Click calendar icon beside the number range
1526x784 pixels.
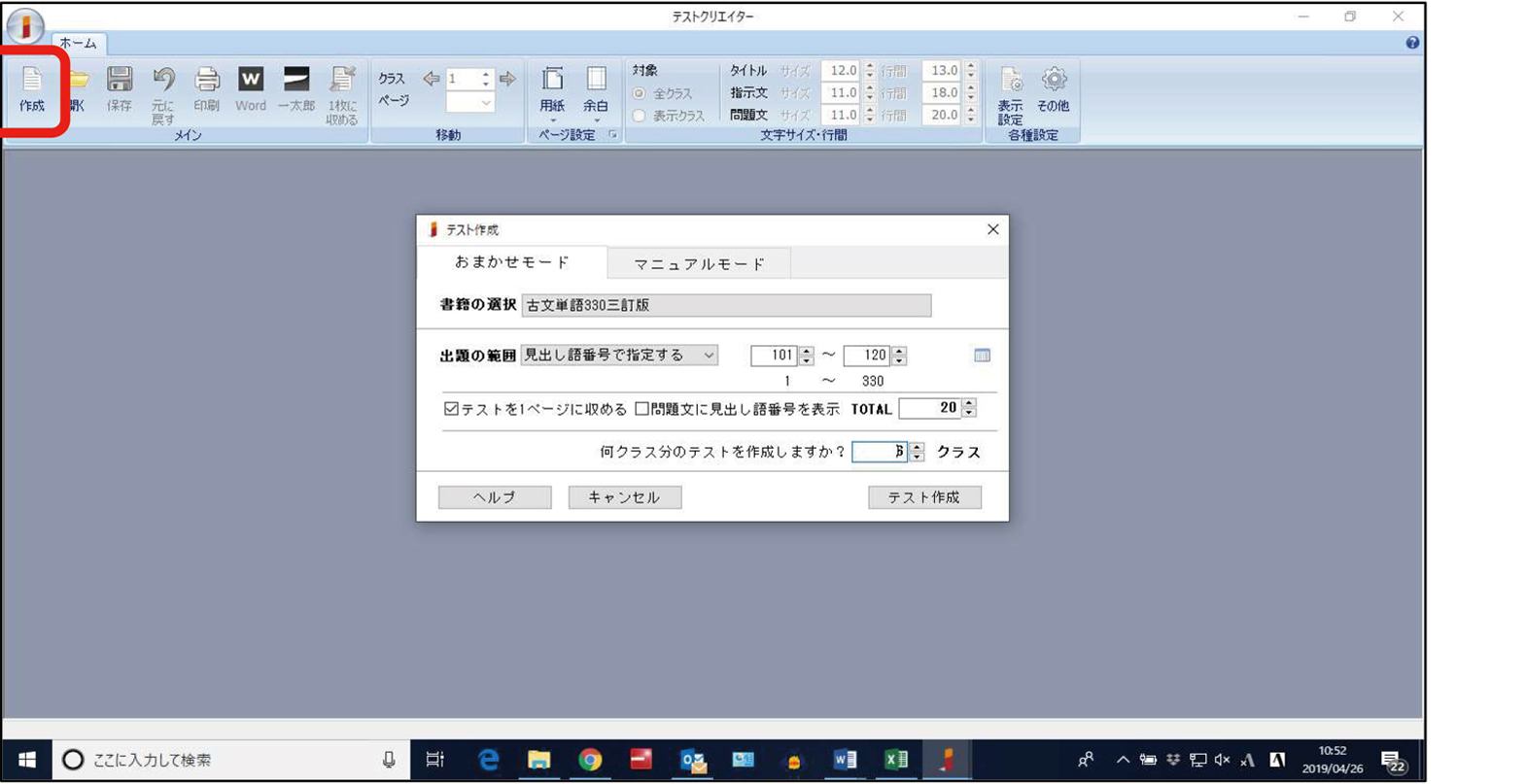point(982,356)
